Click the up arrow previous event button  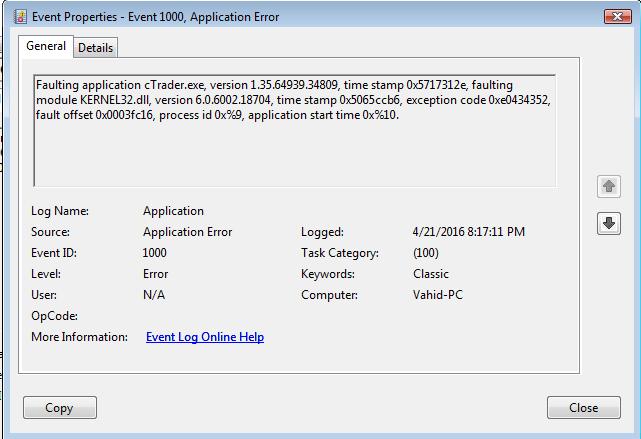pos(609,186)
